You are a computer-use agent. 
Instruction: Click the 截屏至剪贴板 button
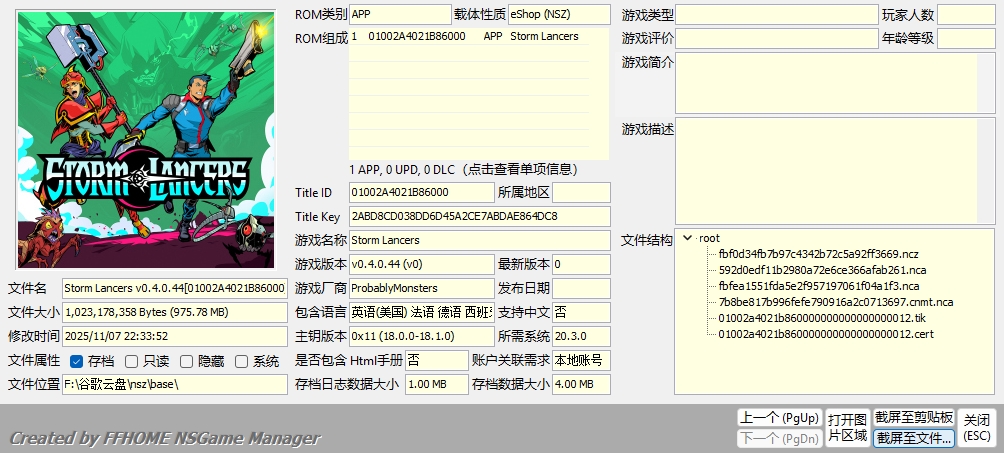[x=913, y=417]
